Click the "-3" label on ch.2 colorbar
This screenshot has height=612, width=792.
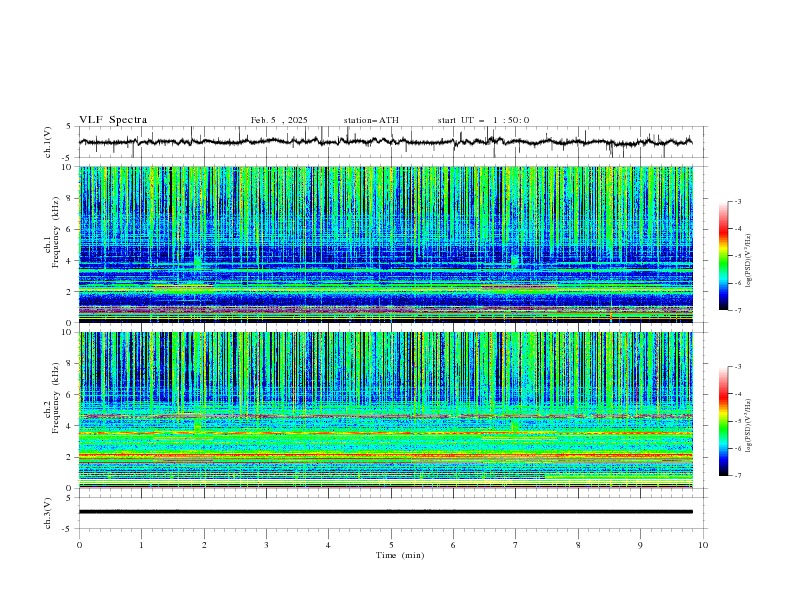tap(738, 367)
